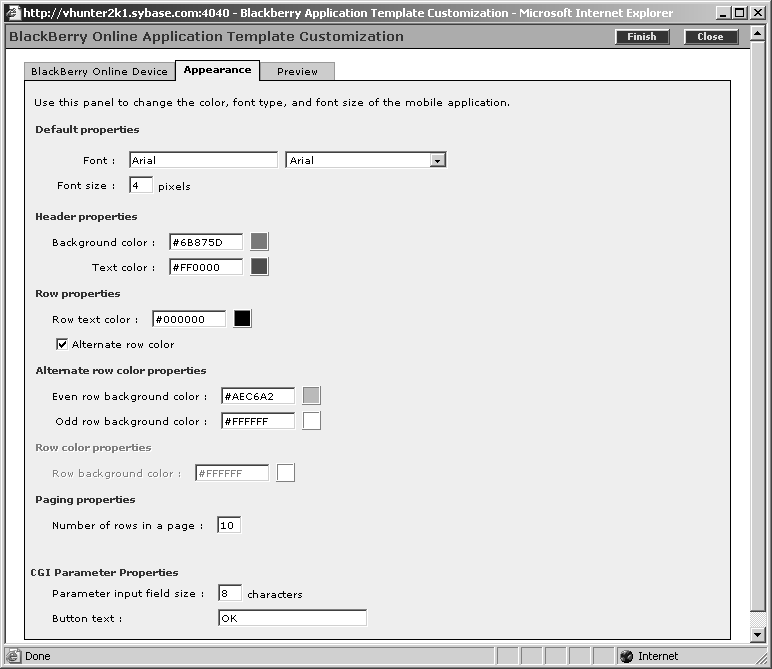This screenshot has height=669, width=772.
Task: Pick Odd row background color swatch
Action: point(311,421)
